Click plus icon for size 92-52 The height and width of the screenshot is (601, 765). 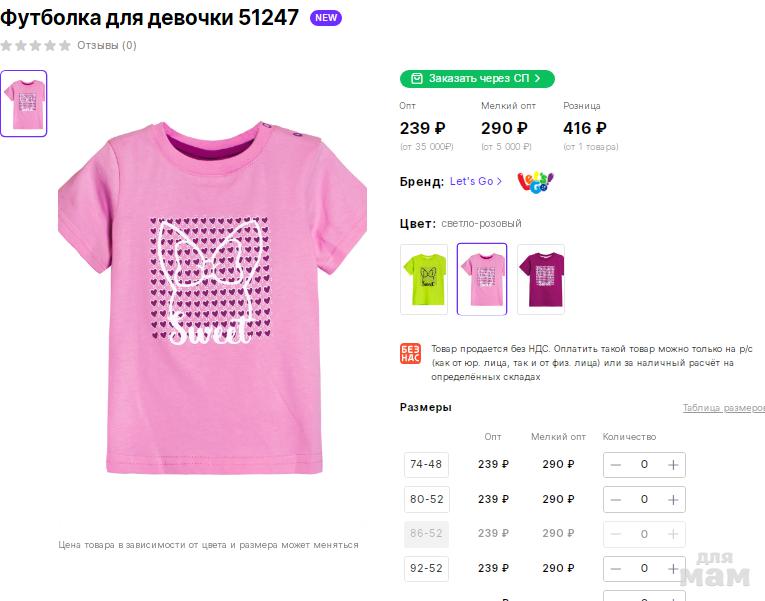pyautogui.click(x=673, y=569)
